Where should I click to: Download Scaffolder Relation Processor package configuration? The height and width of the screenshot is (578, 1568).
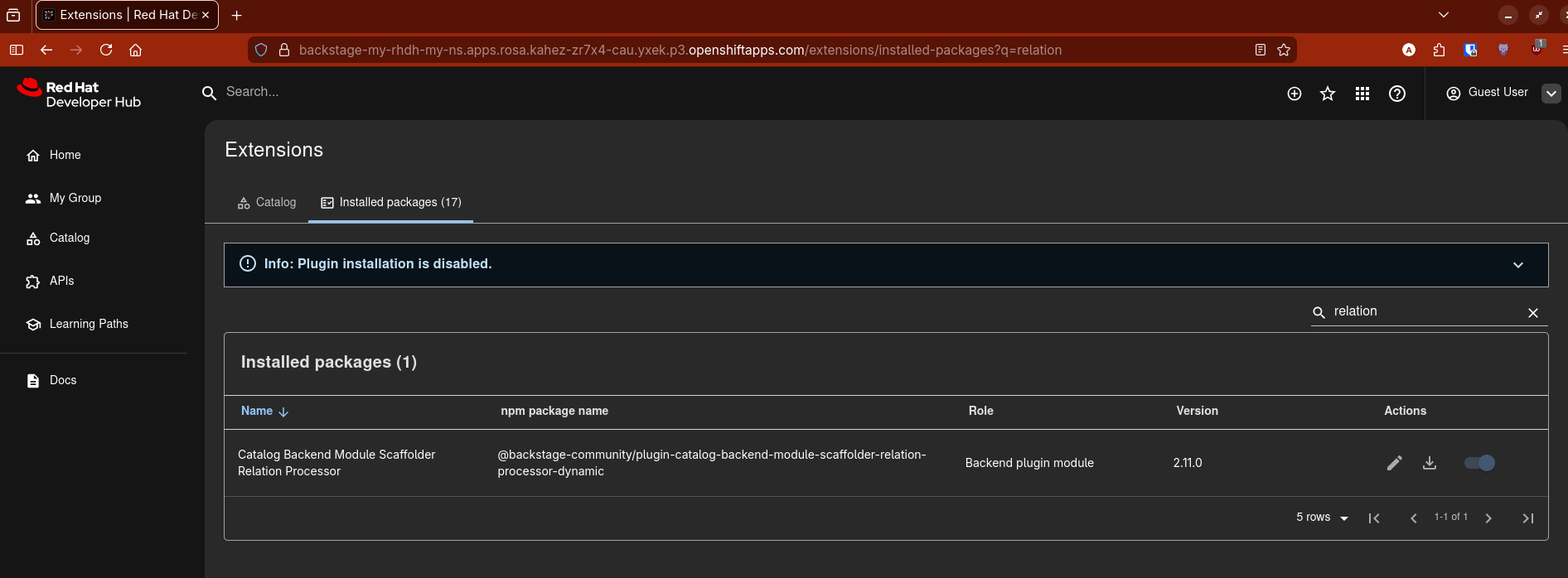coord(1430,463)
